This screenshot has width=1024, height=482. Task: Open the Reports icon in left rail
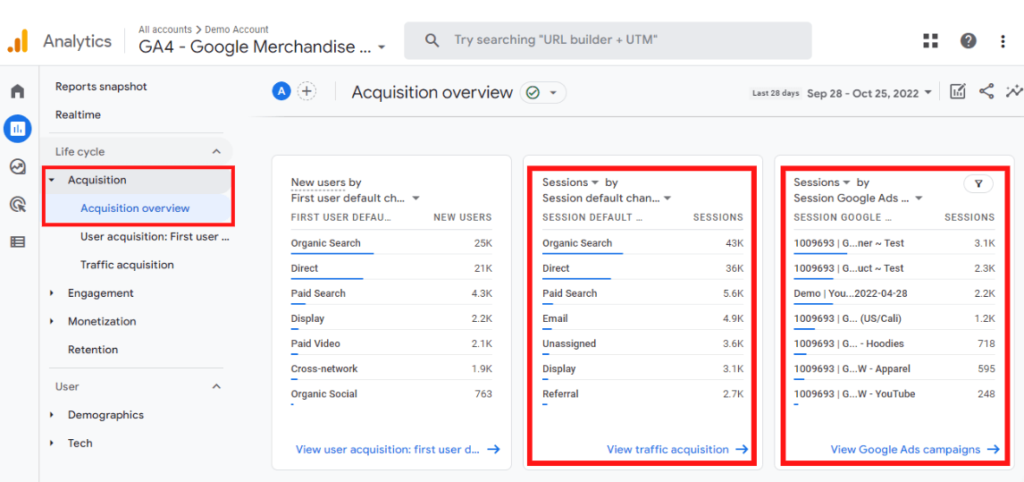coord(17,128)
